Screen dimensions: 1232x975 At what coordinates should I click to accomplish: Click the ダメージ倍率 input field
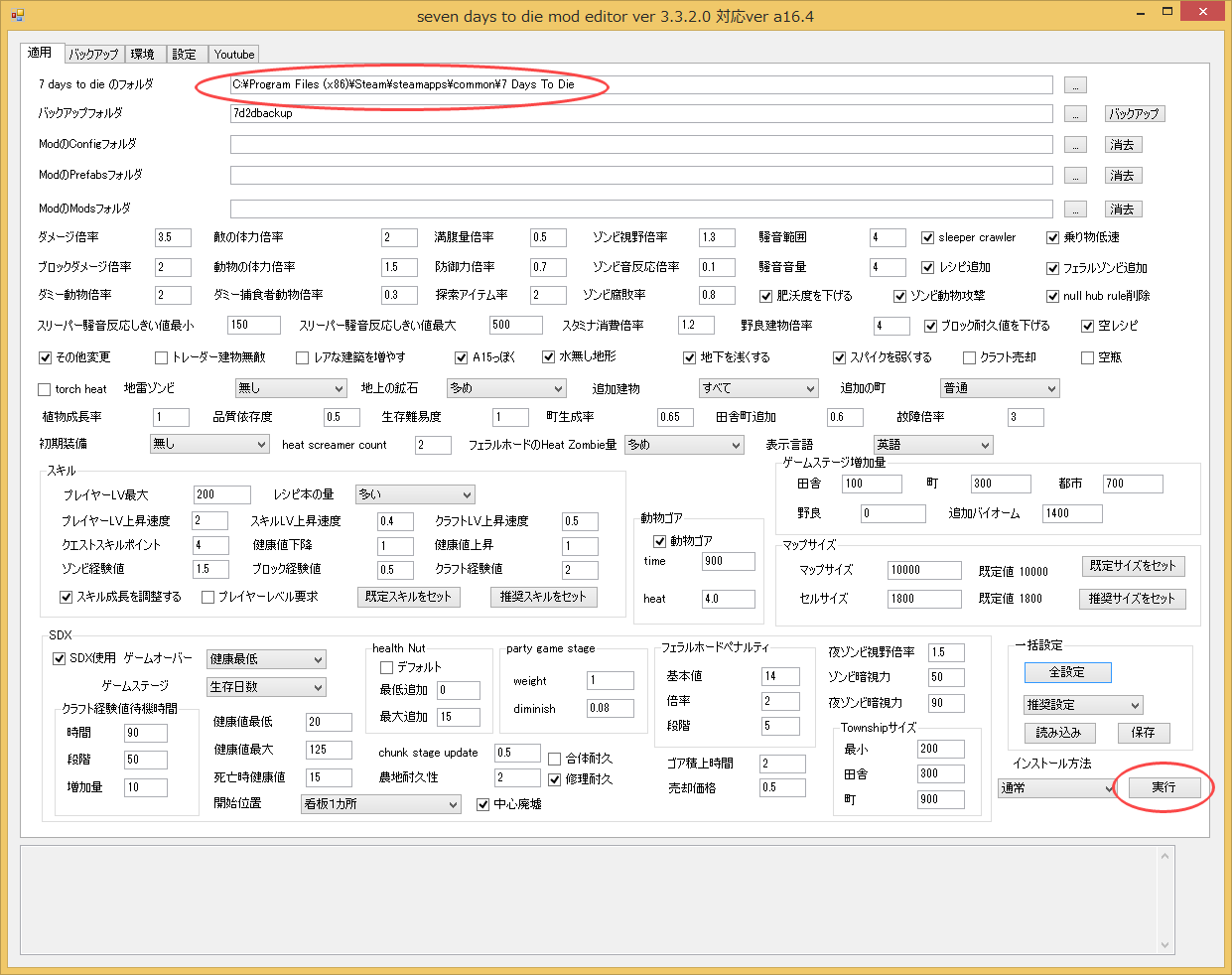(x=174, y=237)
